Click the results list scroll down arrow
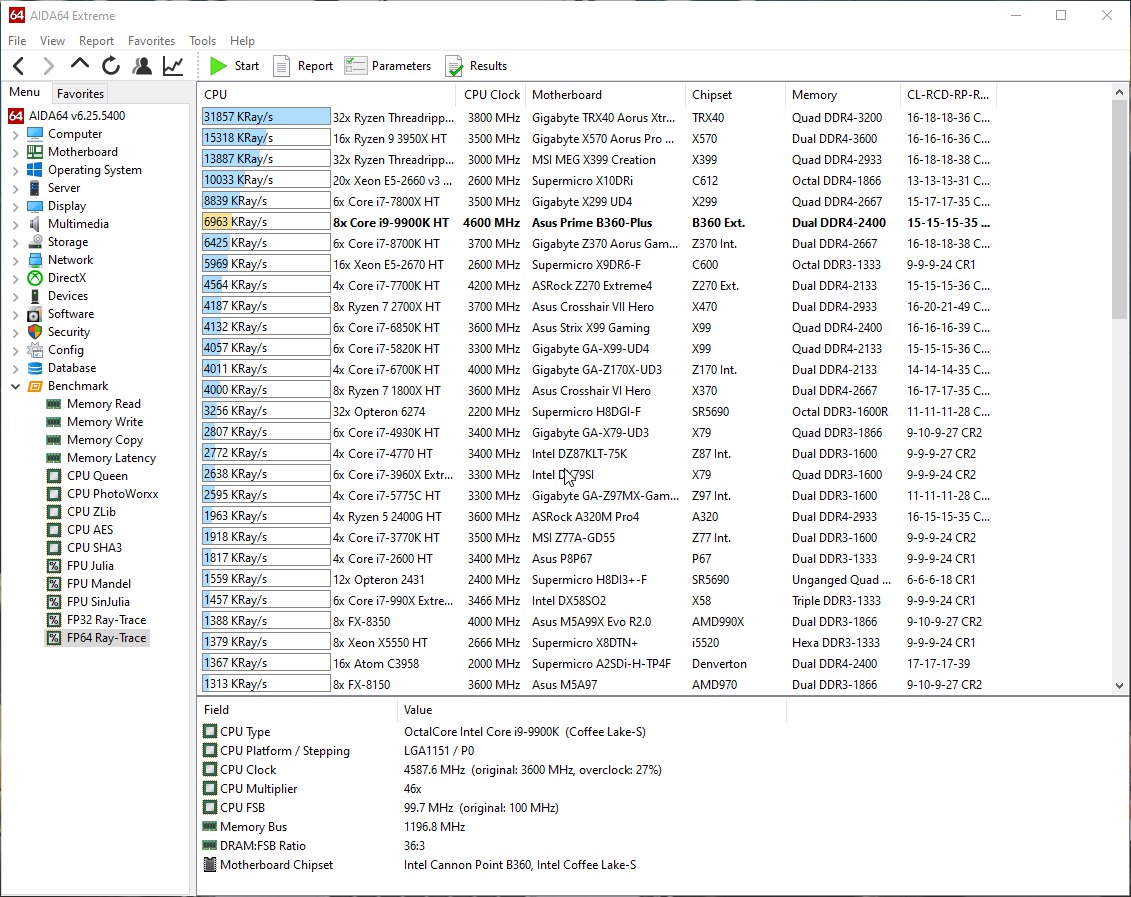 [x=1119, y=686]
